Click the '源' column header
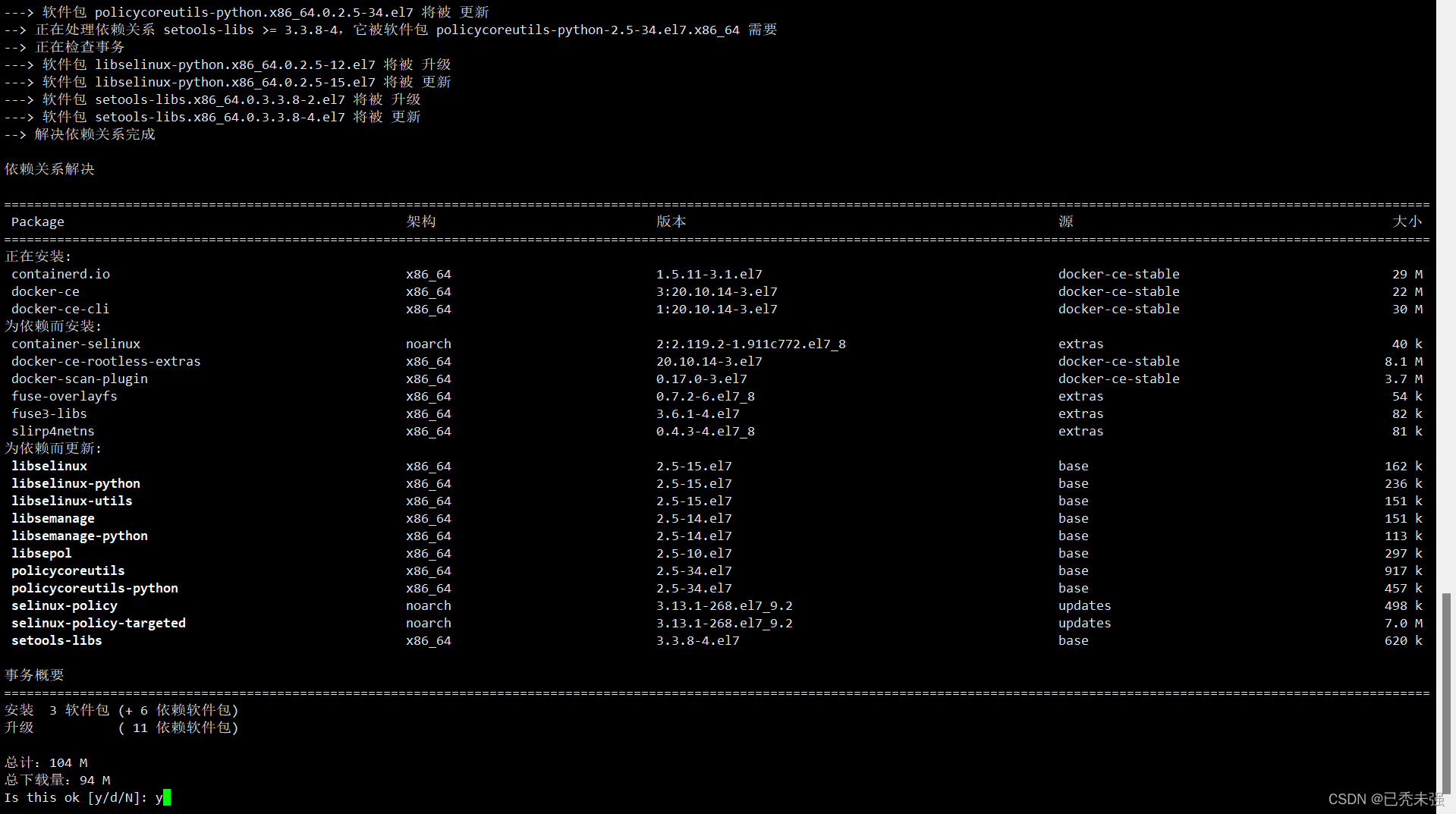This screenshot has height=814, width=1456. click(1066, 222)
